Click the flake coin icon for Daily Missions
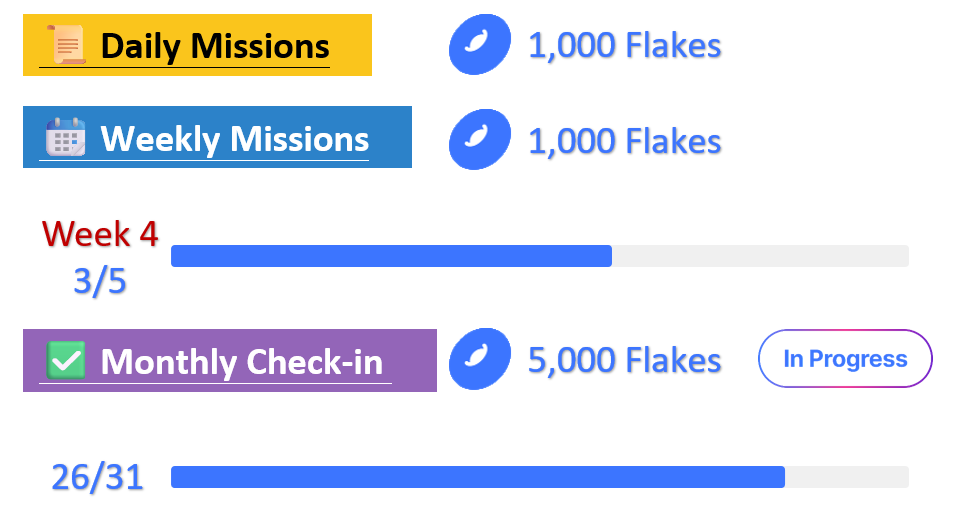The image size is (959, 531). click(480, 45)
